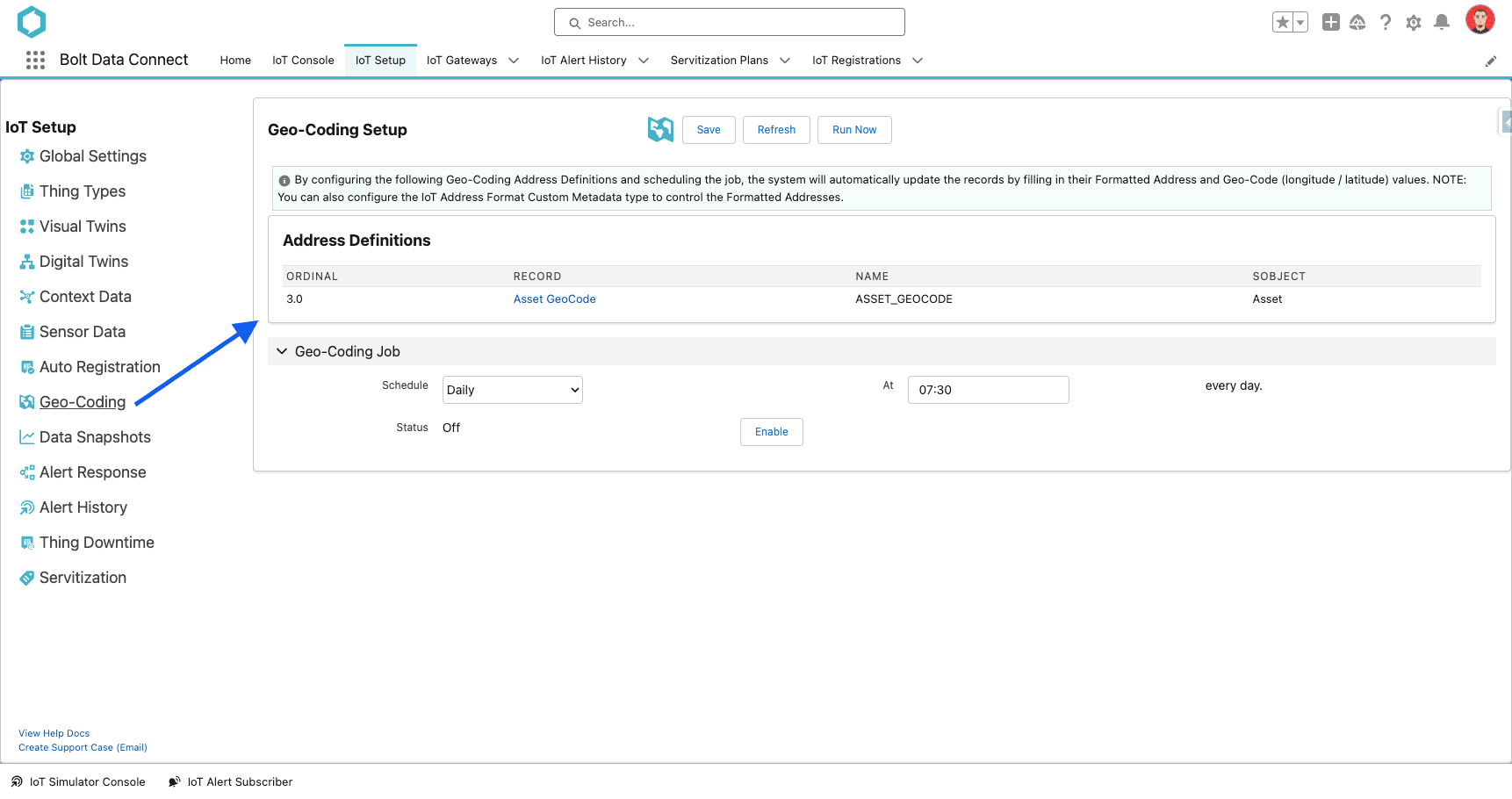Screen dimensions: 1512x799
Task: Click the At time field showing 07:30
Action: (989, 390)
